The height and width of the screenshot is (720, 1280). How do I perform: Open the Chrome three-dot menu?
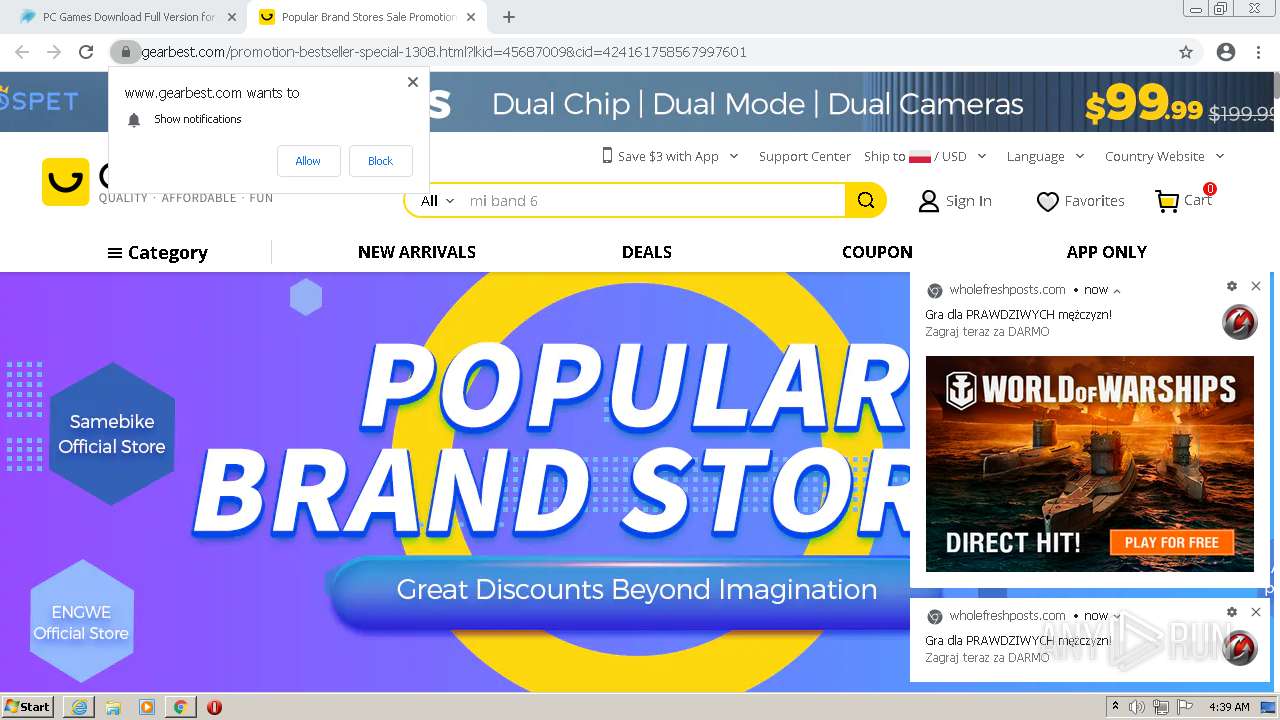[1258, 52]
